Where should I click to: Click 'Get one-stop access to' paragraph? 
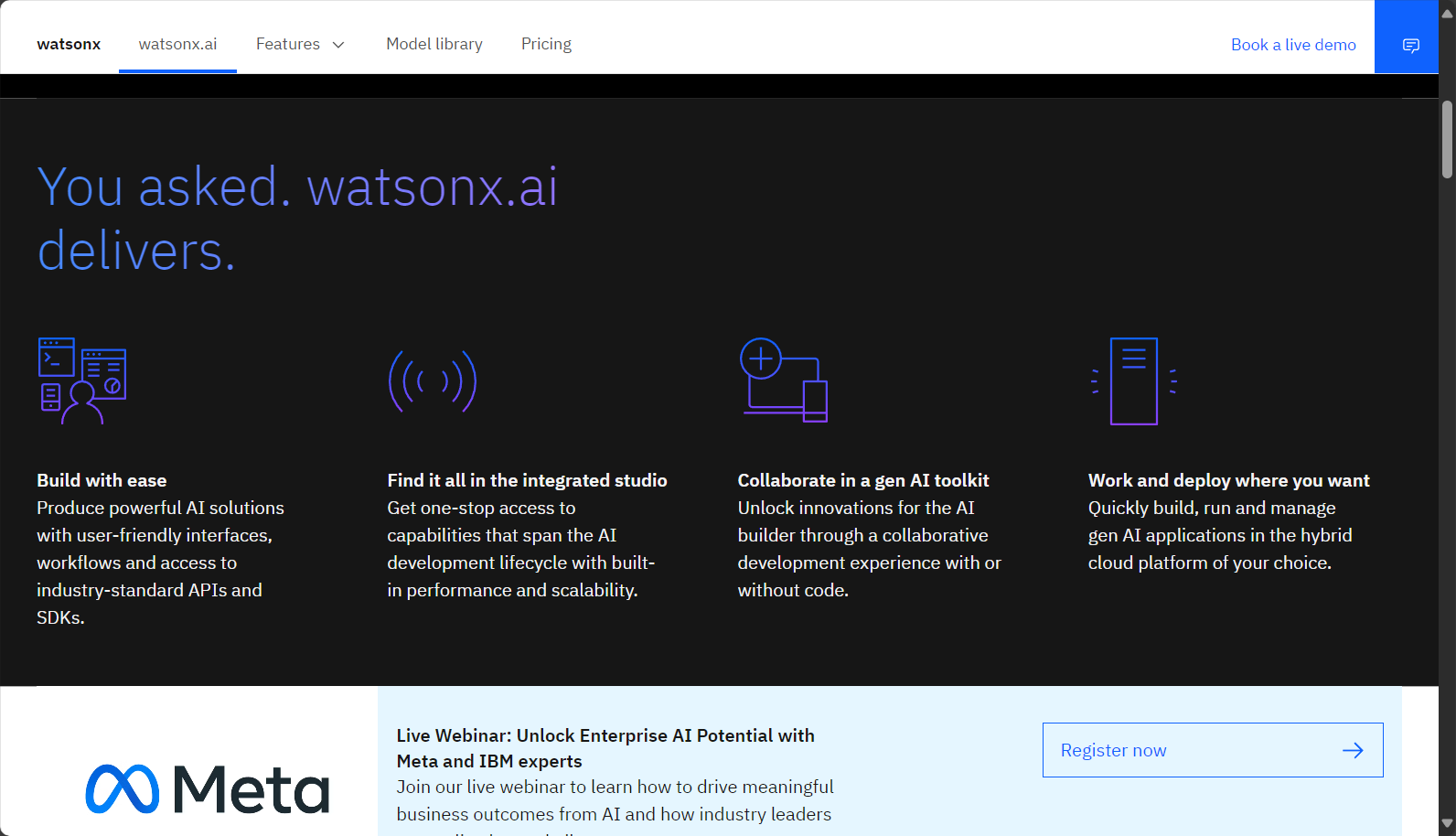521,549
